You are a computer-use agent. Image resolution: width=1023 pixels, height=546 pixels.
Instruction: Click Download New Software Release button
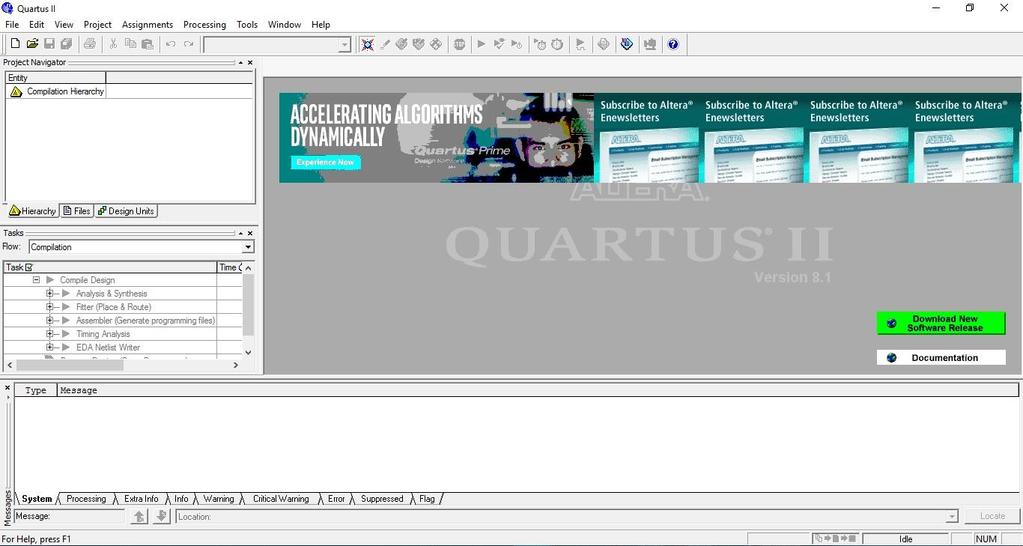click(941, 324)
